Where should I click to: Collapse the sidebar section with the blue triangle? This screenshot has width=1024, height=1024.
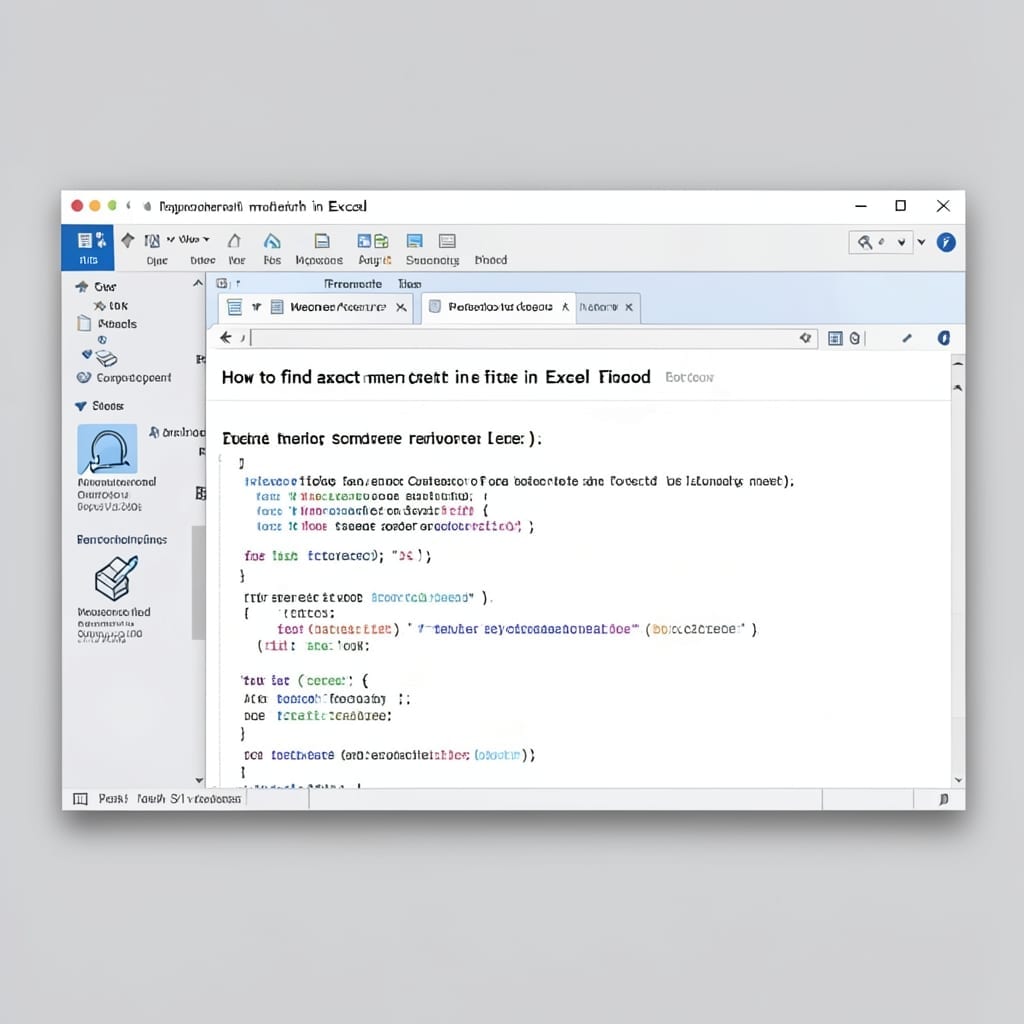[80, 406]
